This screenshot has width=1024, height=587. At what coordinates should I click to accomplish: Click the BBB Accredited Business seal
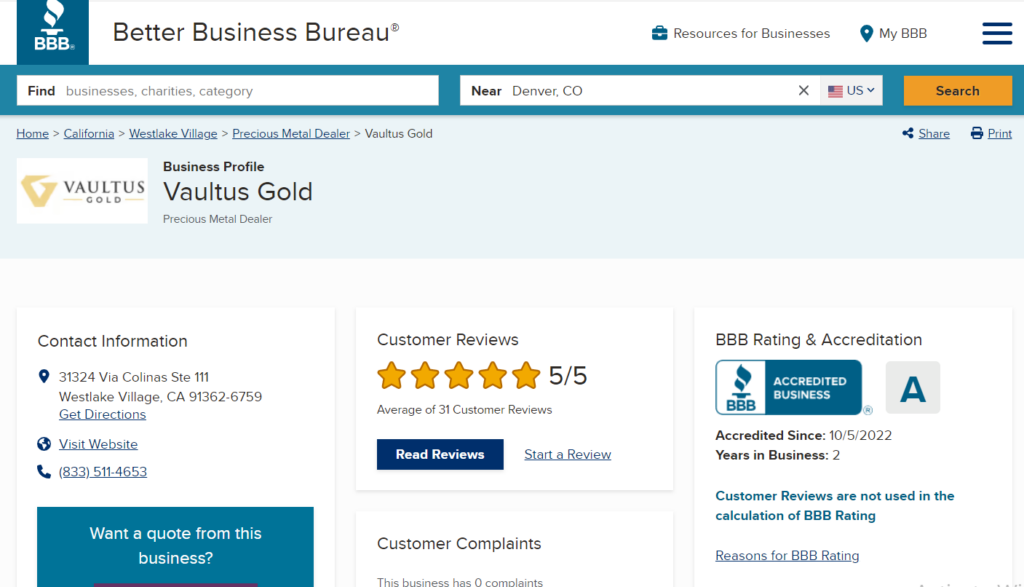coord(789,387)
